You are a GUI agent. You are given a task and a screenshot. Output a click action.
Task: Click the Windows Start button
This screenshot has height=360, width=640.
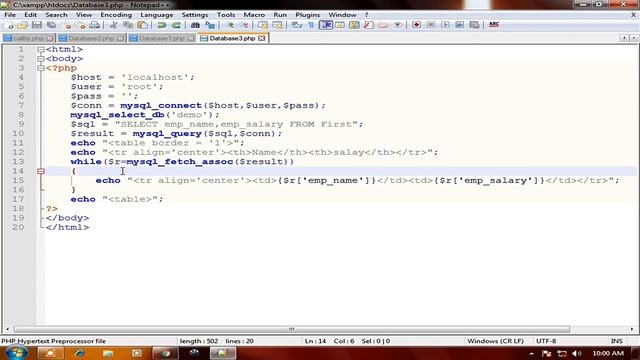[x=16, y=353]
